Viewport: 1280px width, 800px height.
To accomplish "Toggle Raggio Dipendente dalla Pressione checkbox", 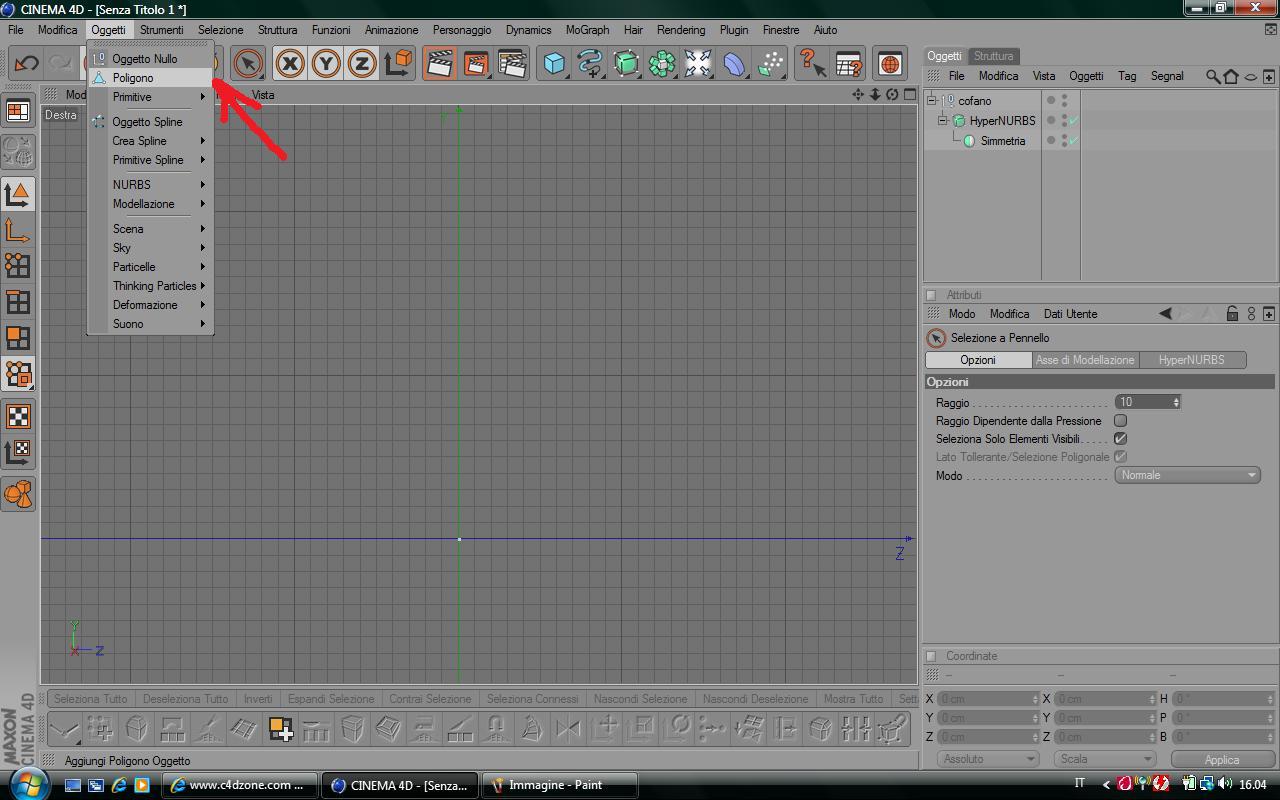I will click(1120, 421).
